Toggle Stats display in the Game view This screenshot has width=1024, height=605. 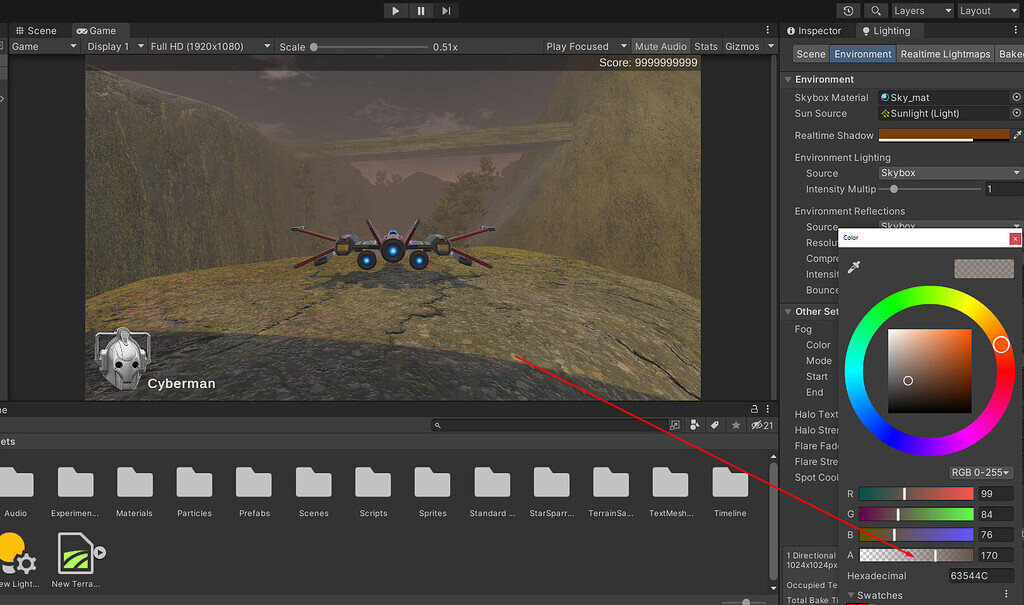point(707,45)
